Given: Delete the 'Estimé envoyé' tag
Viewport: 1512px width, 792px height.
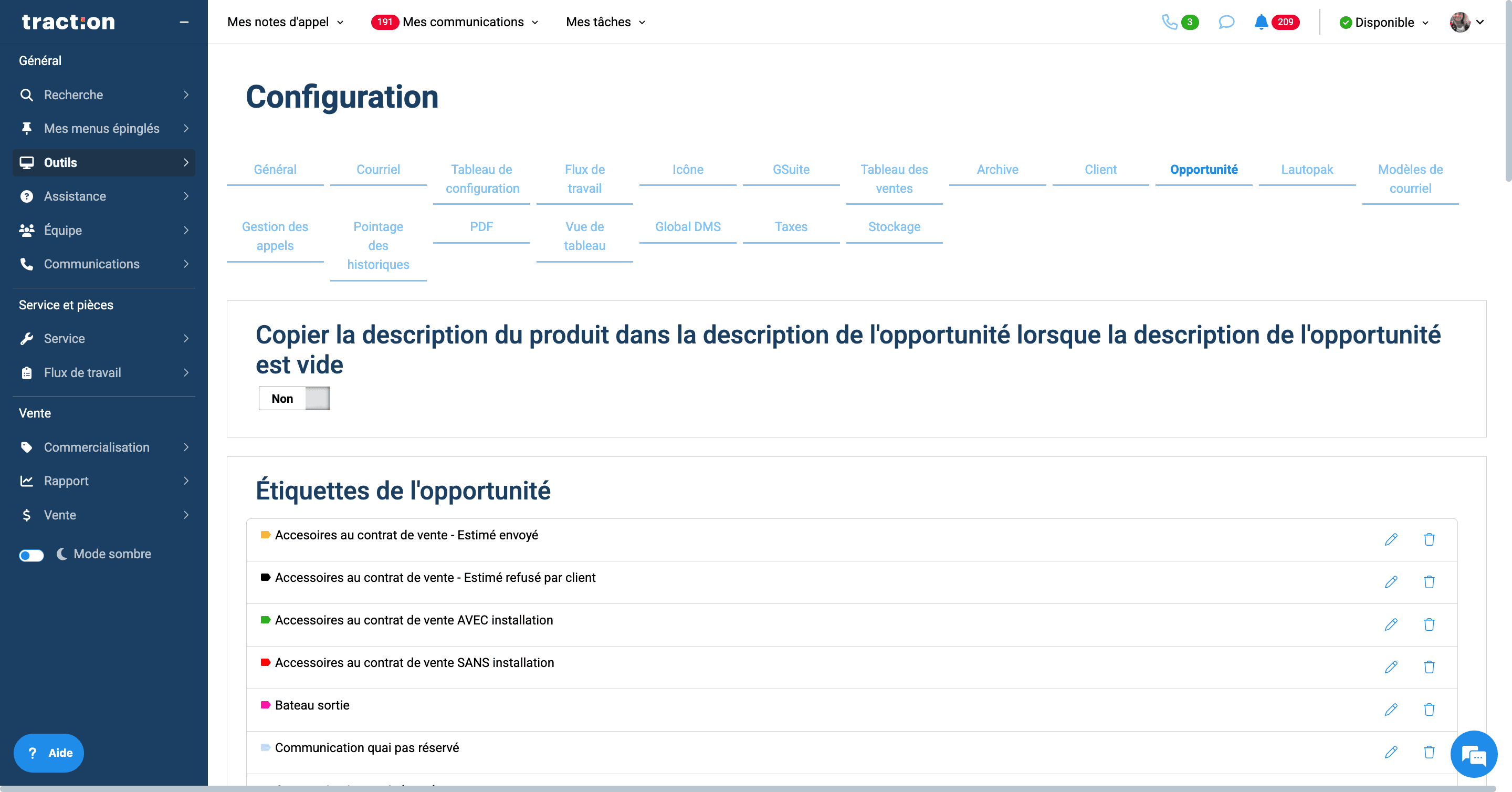Looking at the screenshot, I should (x=1429, y=539).
